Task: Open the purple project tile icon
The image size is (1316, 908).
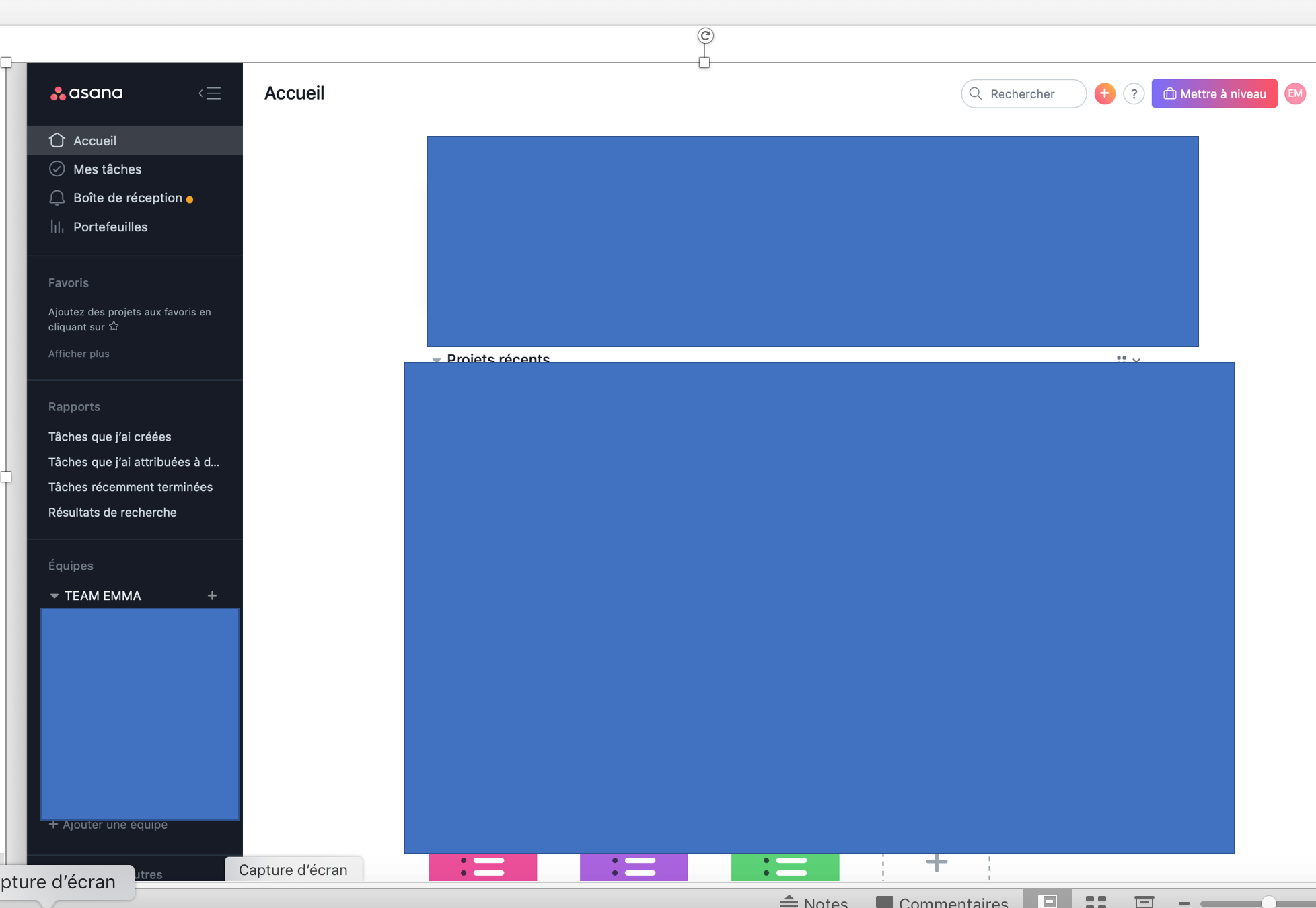Action: coord(634,866)
